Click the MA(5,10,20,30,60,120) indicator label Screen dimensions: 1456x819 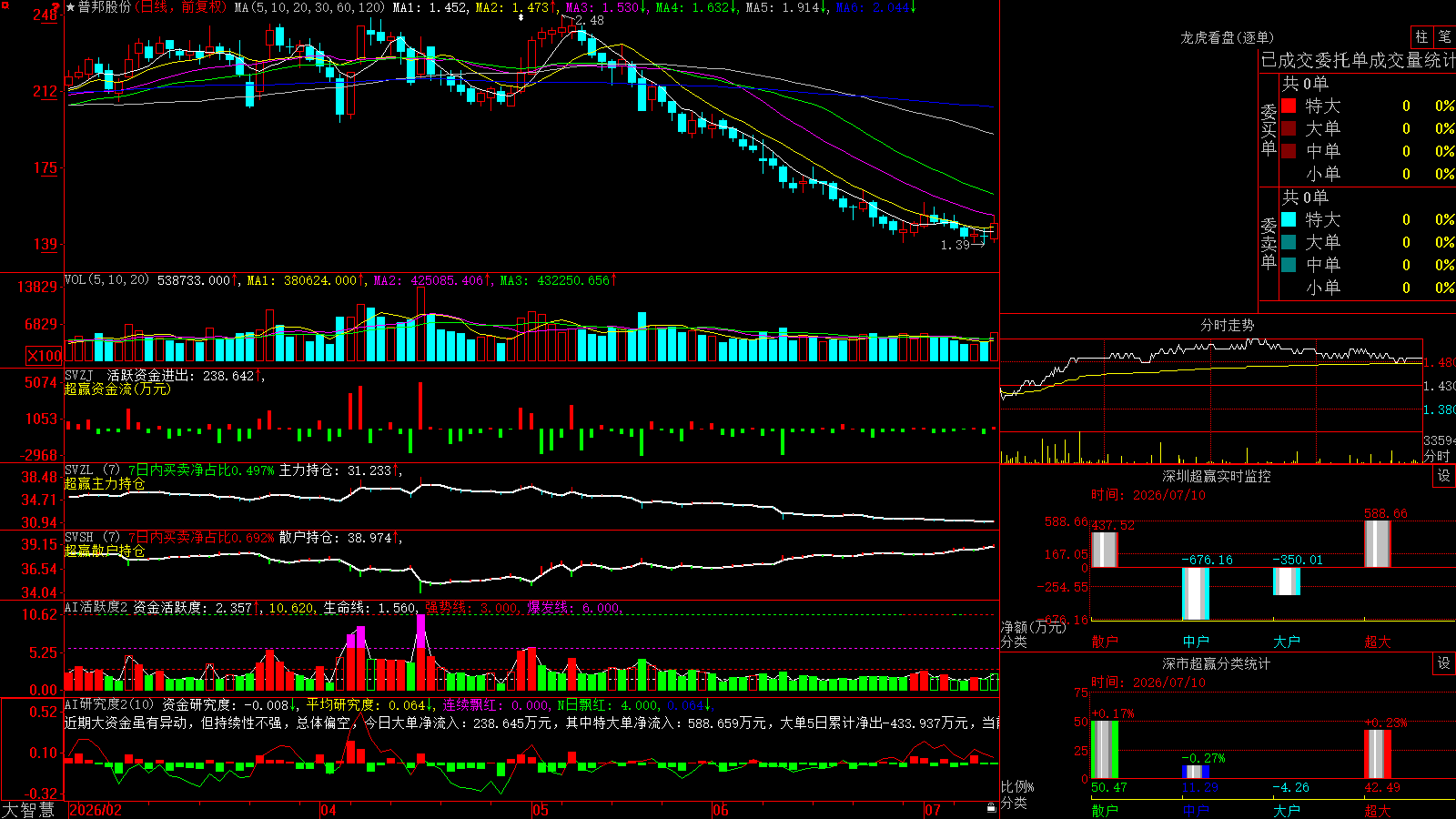(x=309, y=7)
